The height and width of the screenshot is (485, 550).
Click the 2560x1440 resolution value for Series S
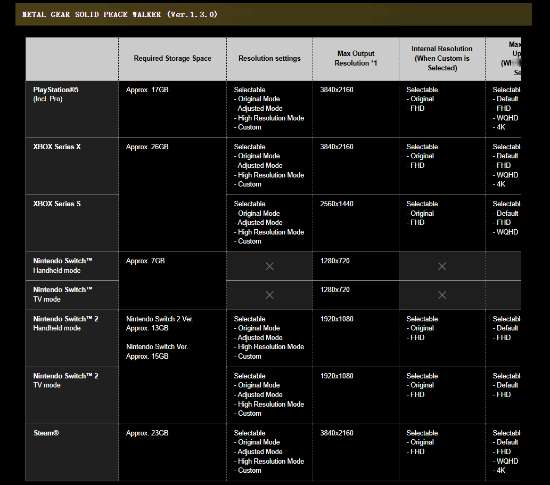pos(337,204)
